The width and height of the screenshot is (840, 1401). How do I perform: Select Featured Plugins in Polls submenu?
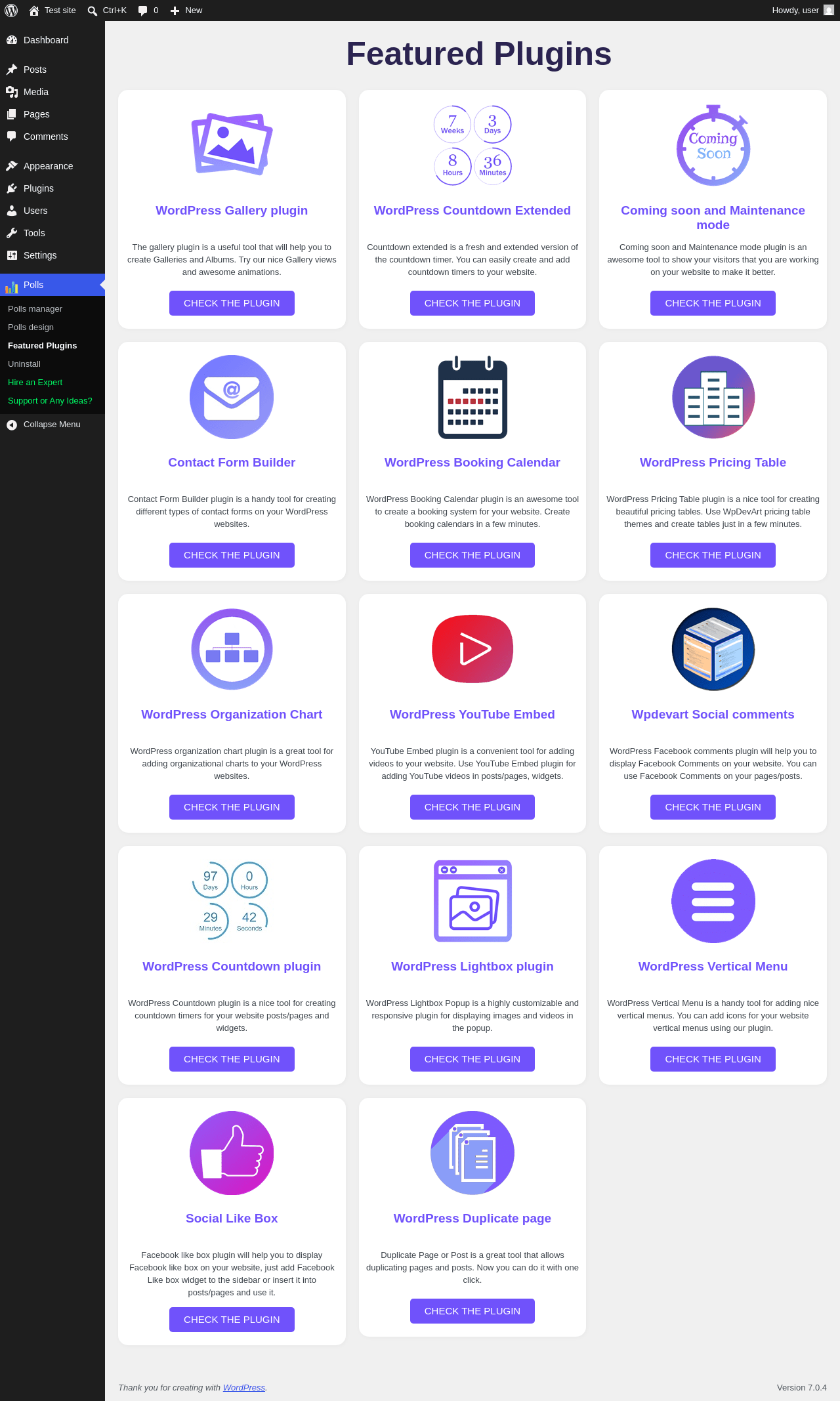pyautogui.click(x=42, y=346)
